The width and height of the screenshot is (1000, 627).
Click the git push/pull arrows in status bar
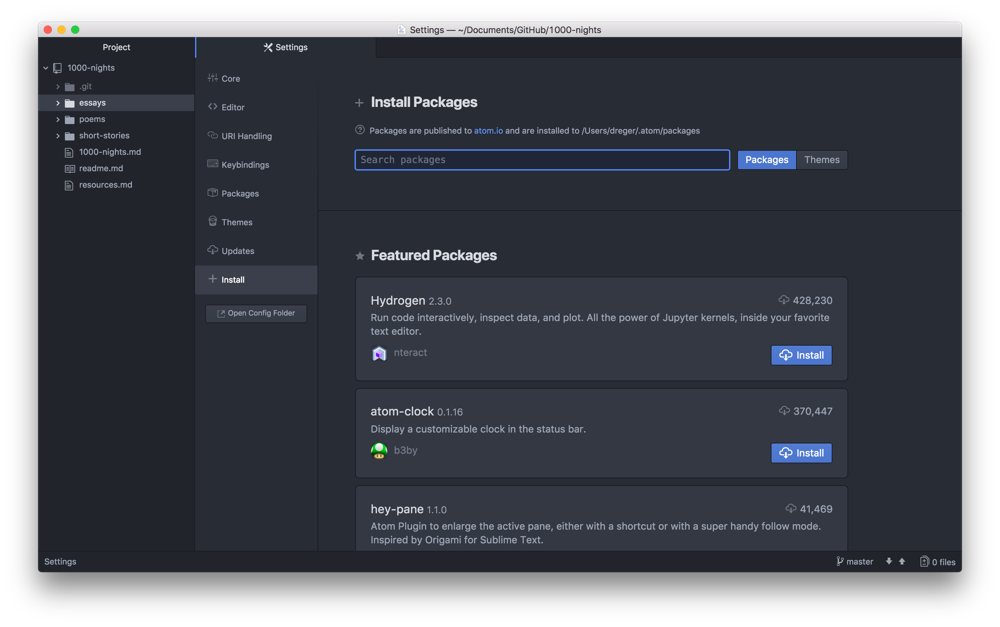click(895, 562)
